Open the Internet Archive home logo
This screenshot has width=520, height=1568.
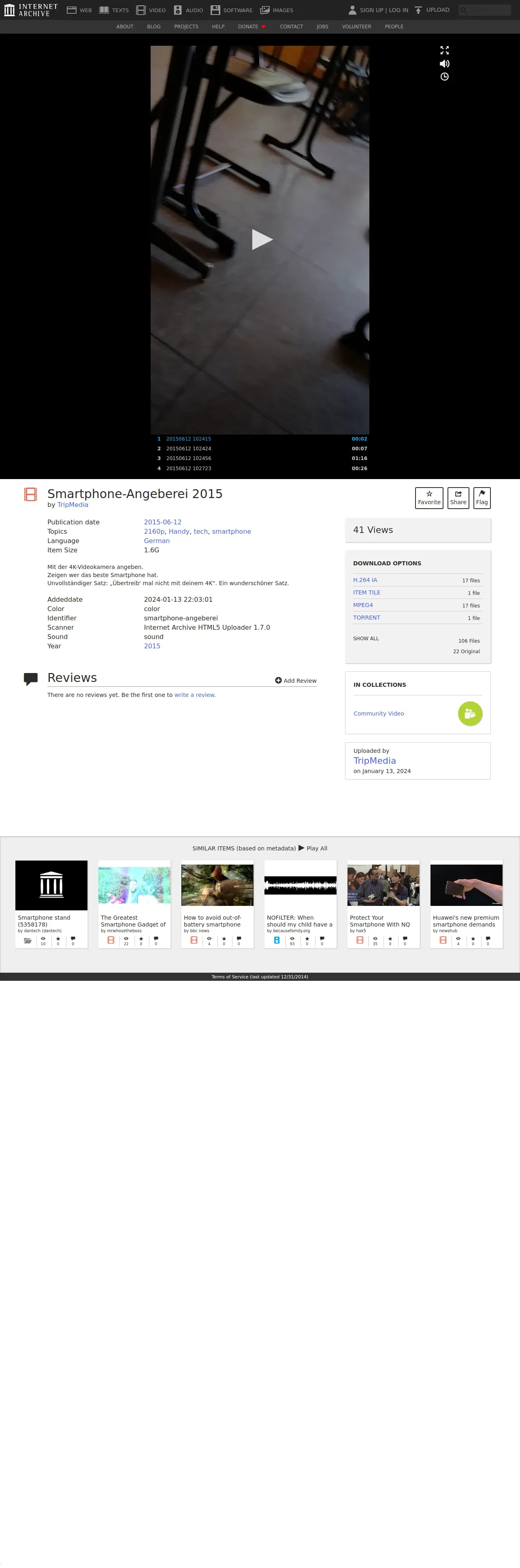click(x=31, y=10)
